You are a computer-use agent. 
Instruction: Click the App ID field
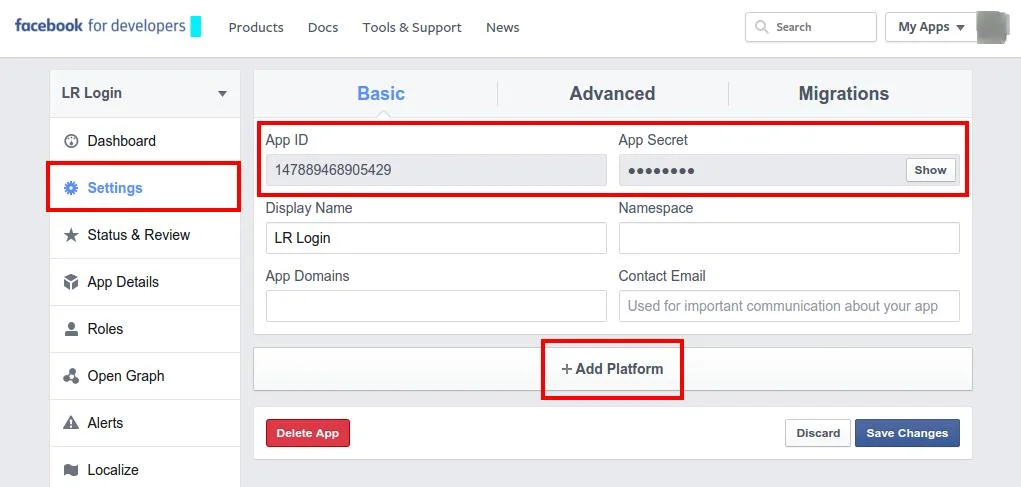coord(436,170)
